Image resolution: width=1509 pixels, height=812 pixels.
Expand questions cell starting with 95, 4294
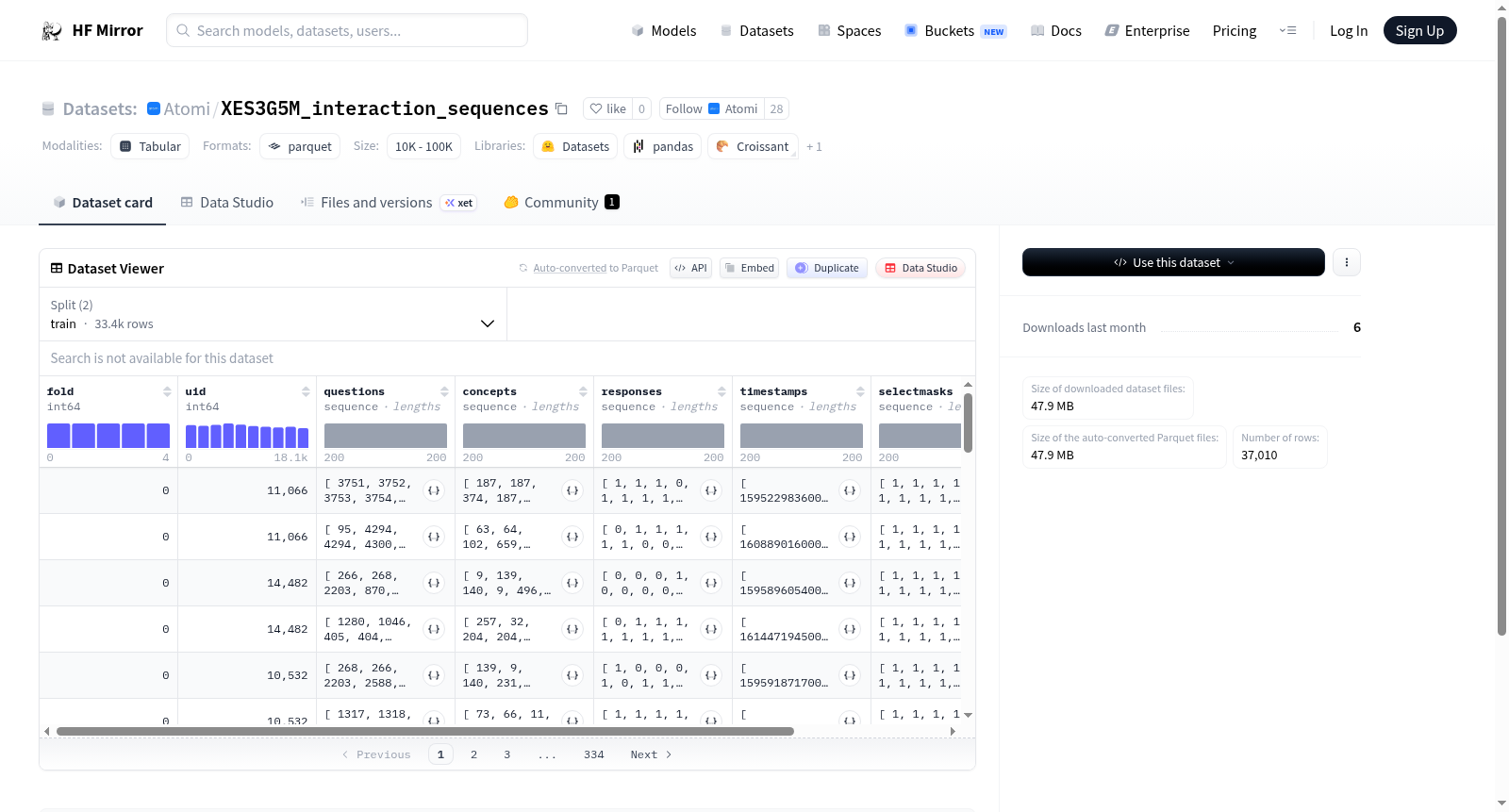pos(434,537)
